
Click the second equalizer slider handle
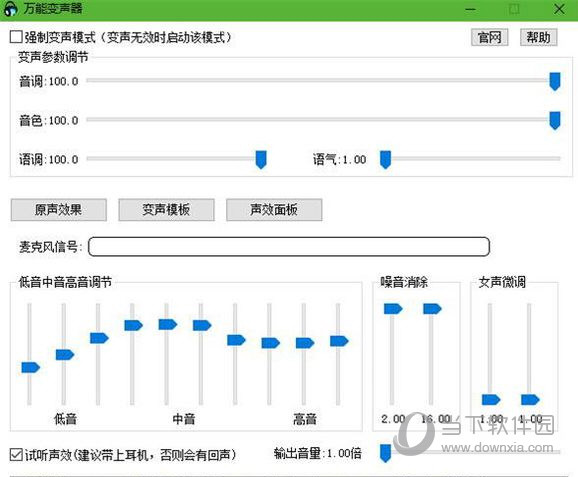tap(65, 355)
